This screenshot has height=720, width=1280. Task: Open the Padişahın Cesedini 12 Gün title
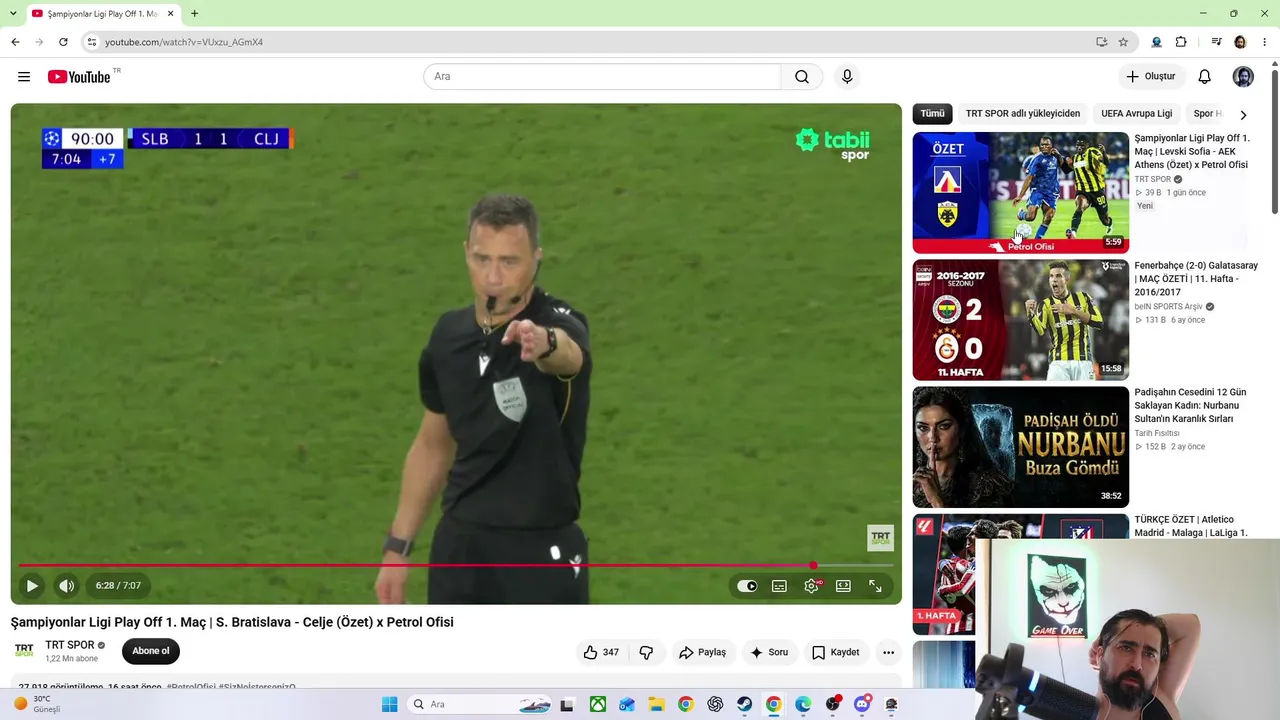[1191, 405]
